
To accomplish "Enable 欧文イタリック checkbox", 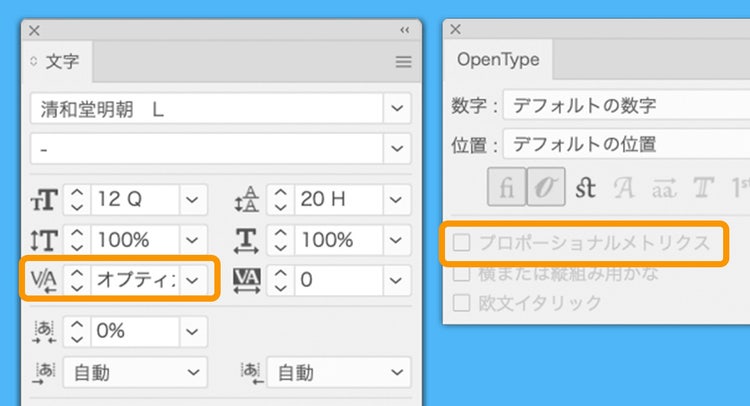I will pyautogui.click(x=462, y=303).
